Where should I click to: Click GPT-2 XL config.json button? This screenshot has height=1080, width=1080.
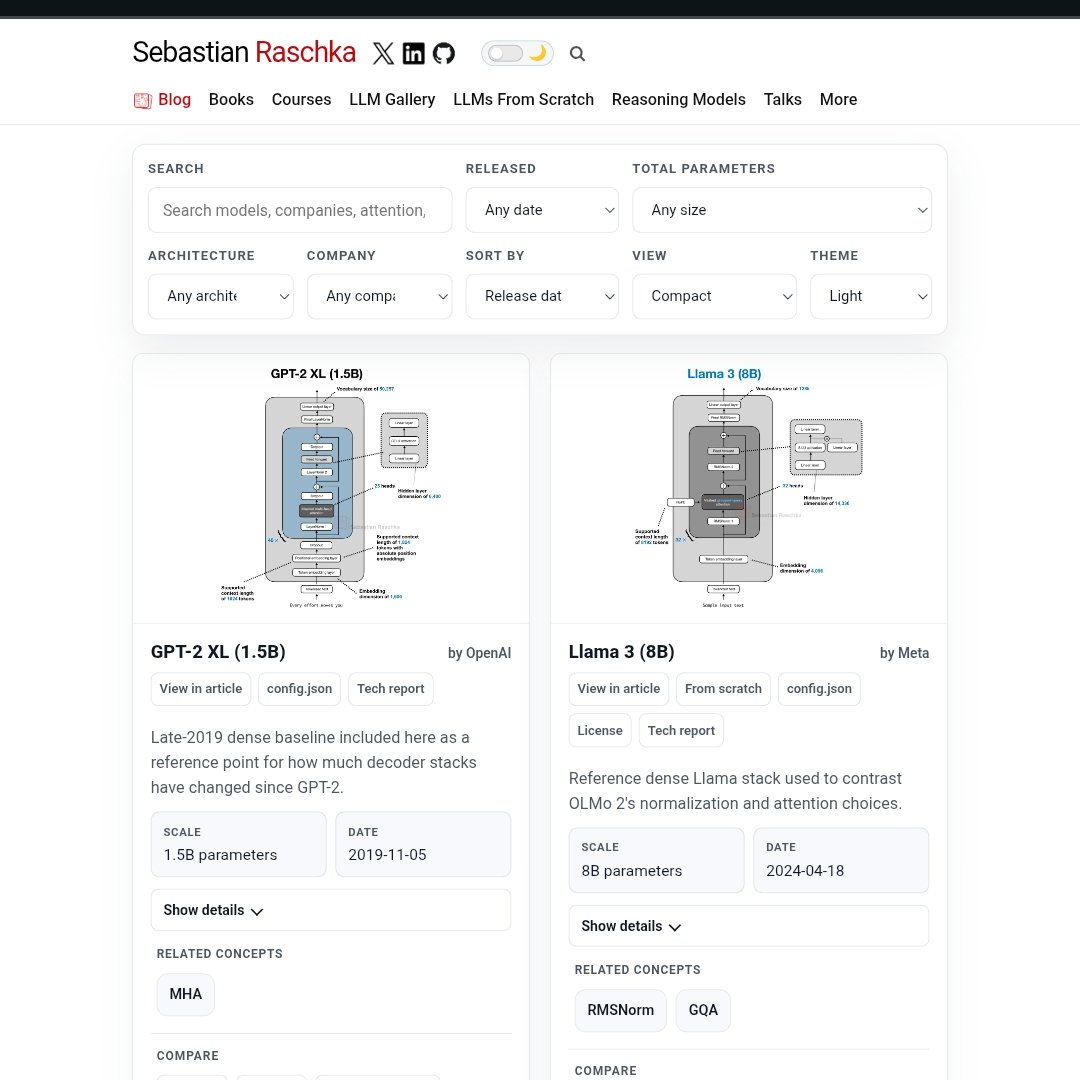[299, 689]
